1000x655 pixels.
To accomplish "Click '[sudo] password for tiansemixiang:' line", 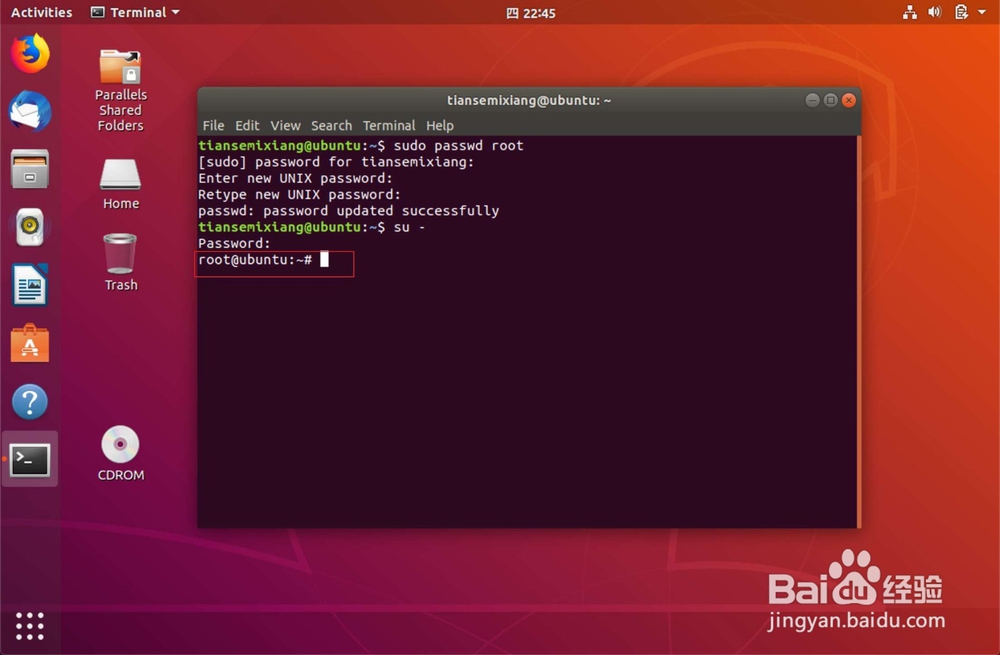I will pyautogui.click(x=336, y=162).
